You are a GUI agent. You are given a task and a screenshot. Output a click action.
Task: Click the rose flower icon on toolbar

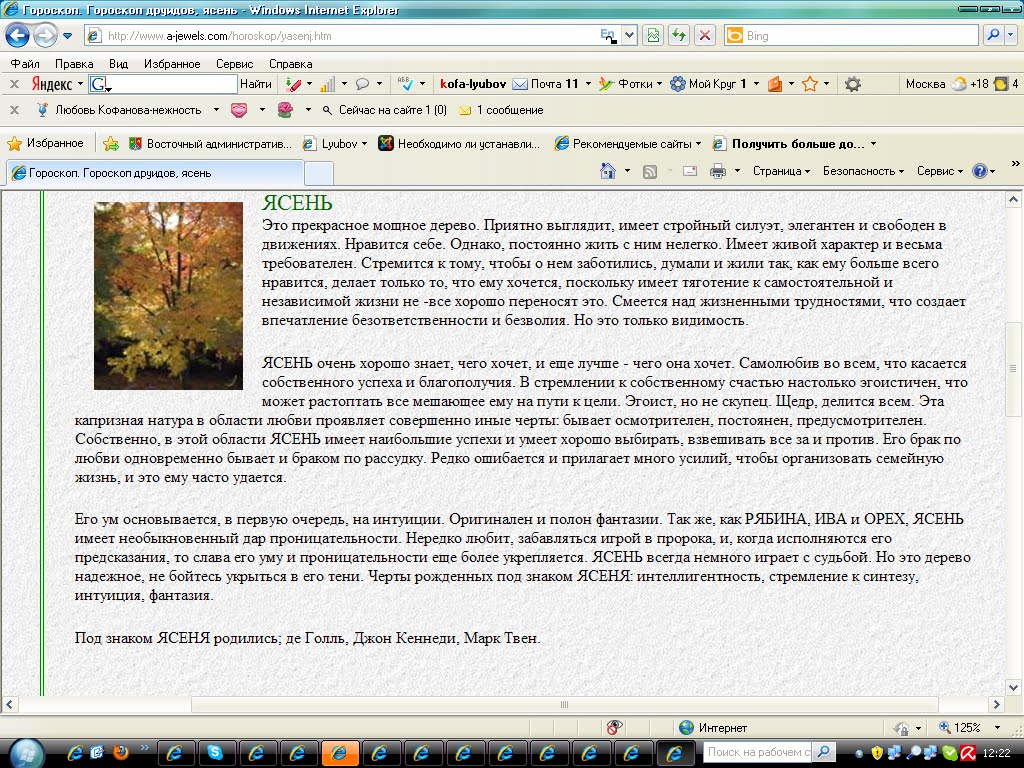click(x=285, y=110)
